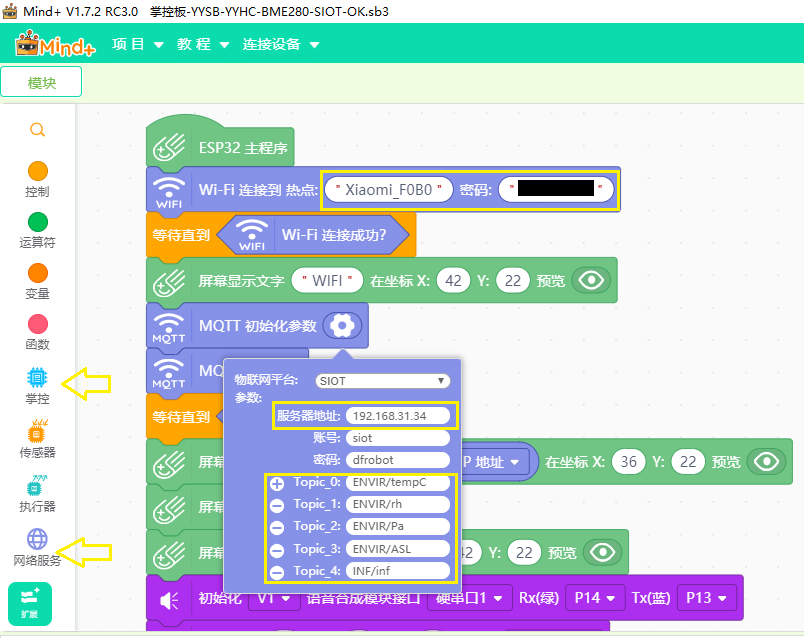Screen dimensions: 804x638
Task: Remove Topic_2 with its minus button
Action: 277,528
